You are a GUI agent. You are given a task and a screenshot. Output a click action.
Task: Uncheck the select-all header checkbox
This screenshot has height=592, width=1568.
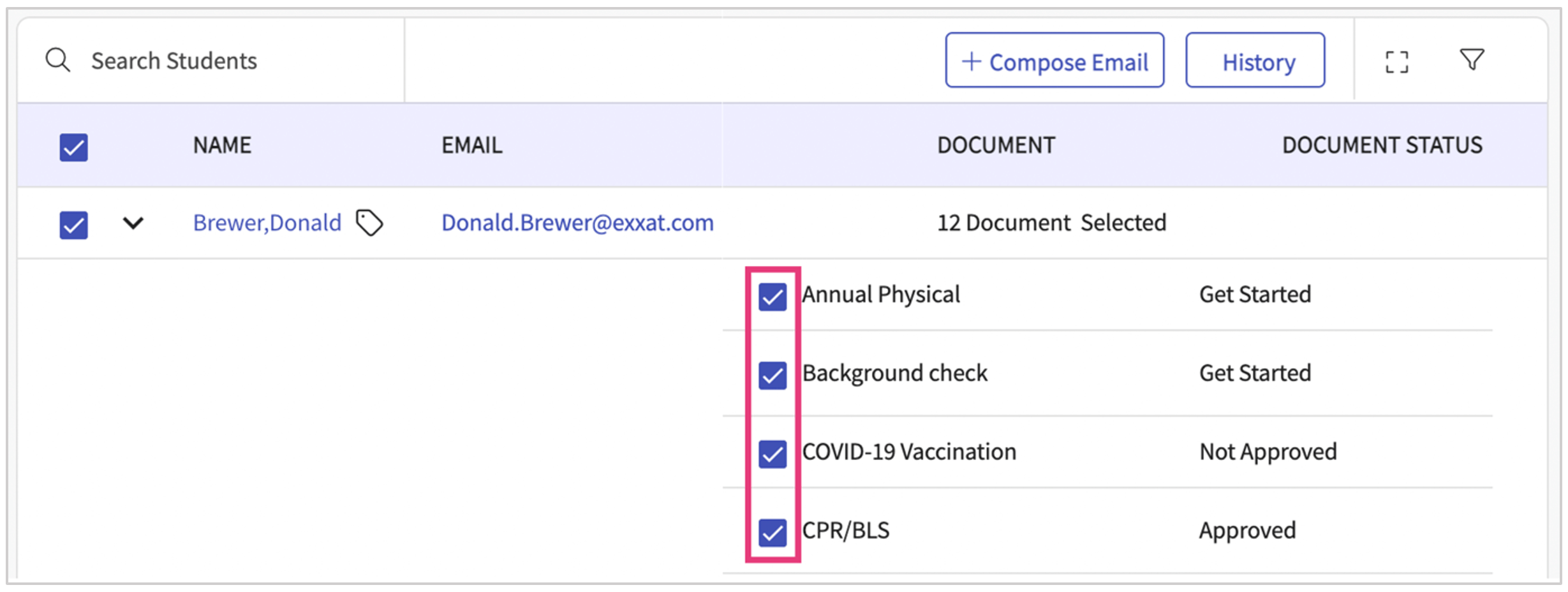[74, 147]
